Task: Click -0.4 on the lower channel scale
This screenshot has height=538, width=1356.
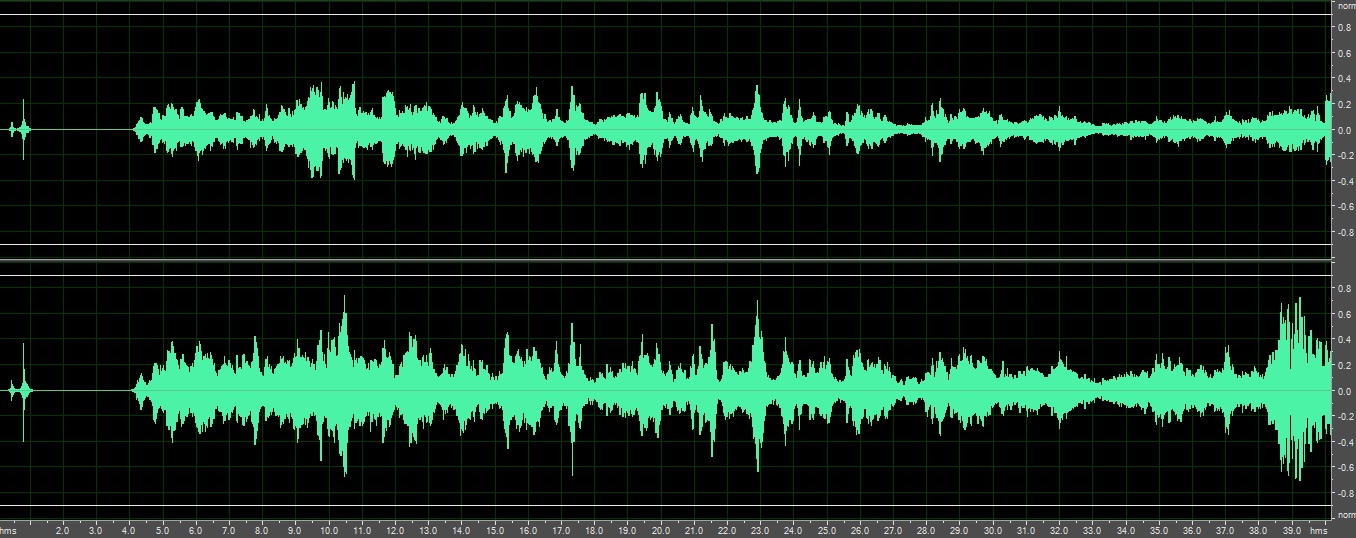Action: point(1345,442)
